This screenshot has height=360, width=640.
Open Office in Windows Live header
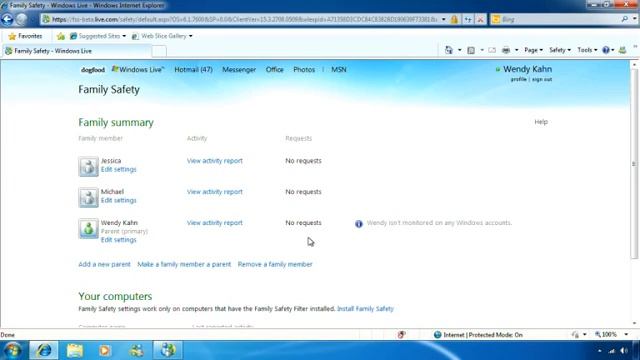point(274,70)
